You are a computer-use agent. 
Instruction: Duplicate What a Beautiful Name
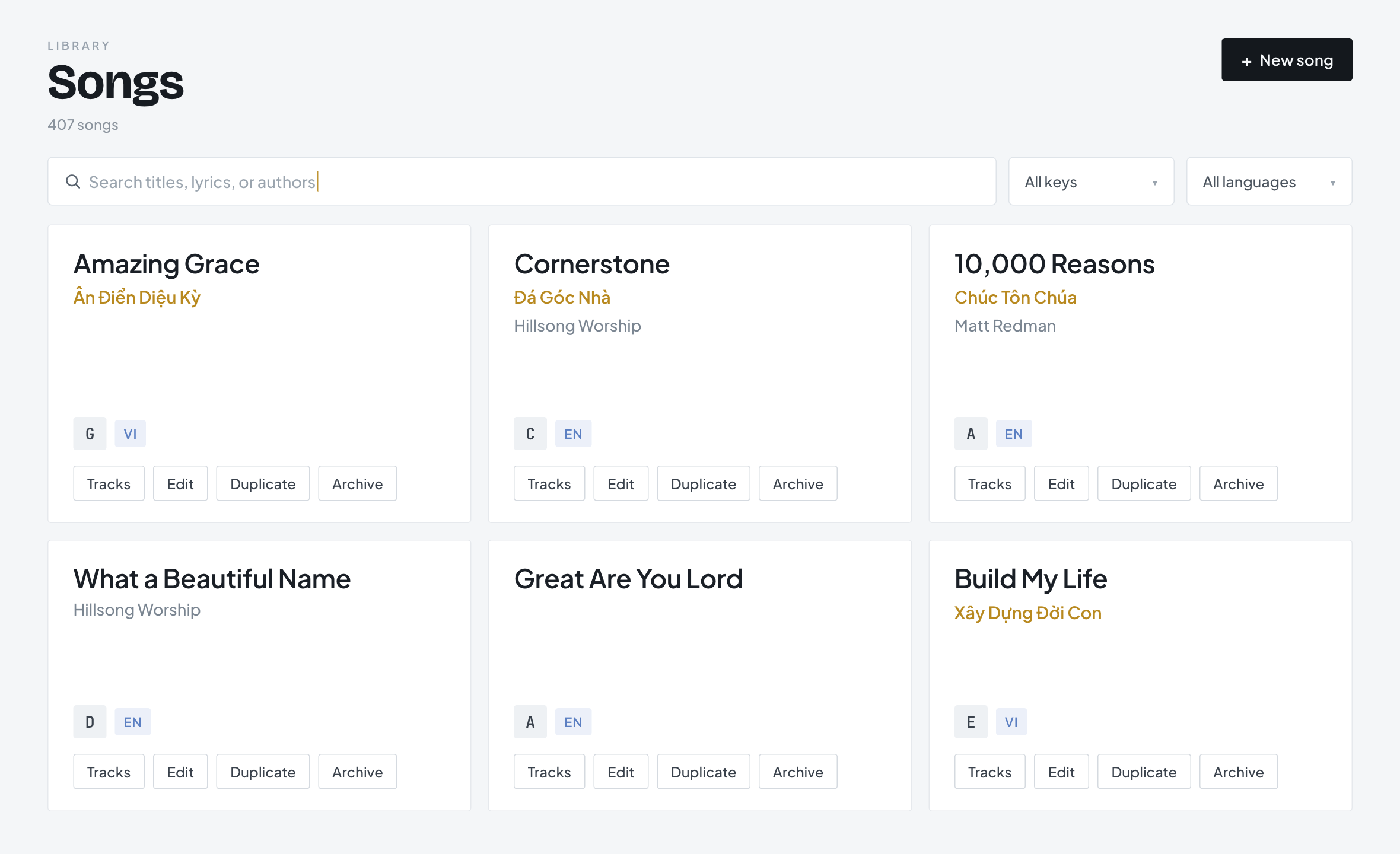(263, 772)
